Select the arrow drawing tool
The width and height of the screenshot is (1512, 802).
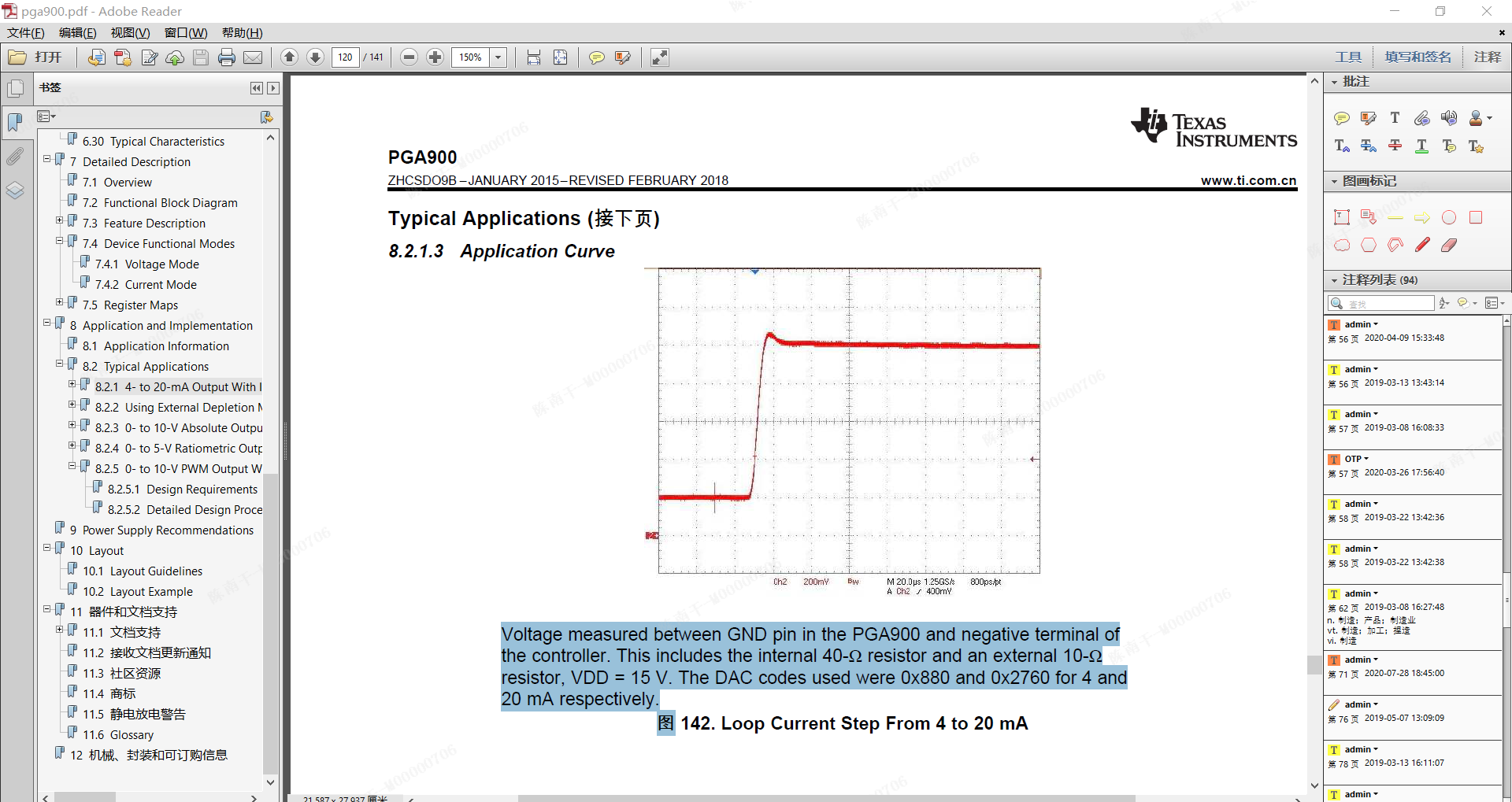[1421, 218]
